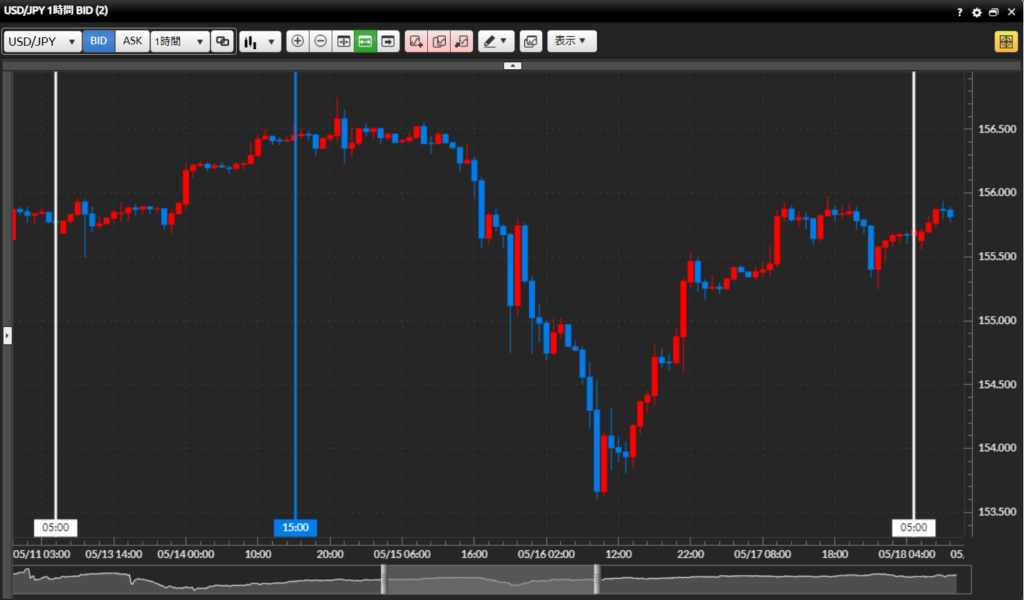This screenshot has height=600, width=1024.
Task: Click the yellow crosshair icon at top right
Action: [x=1004, y=42]
